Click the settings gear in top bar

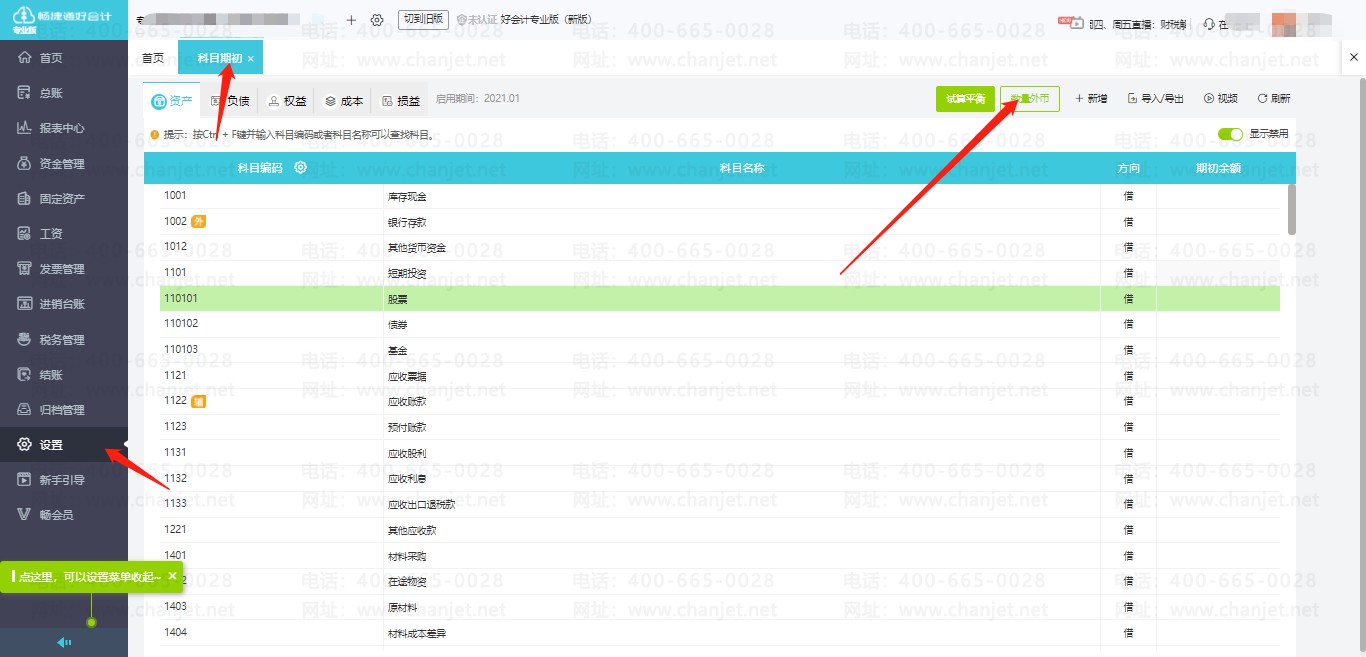point(377,20)
